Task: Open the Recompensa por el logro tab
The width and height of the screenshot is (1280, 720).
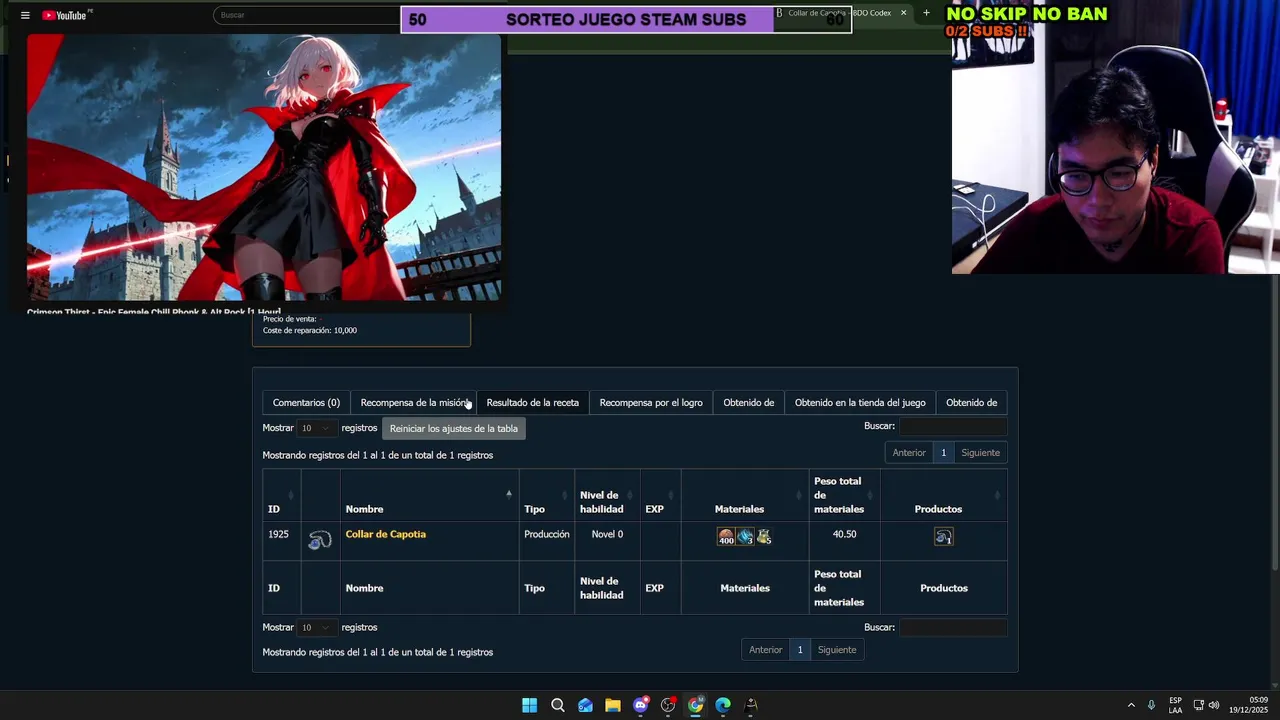Action: click(x=651, y=403)
